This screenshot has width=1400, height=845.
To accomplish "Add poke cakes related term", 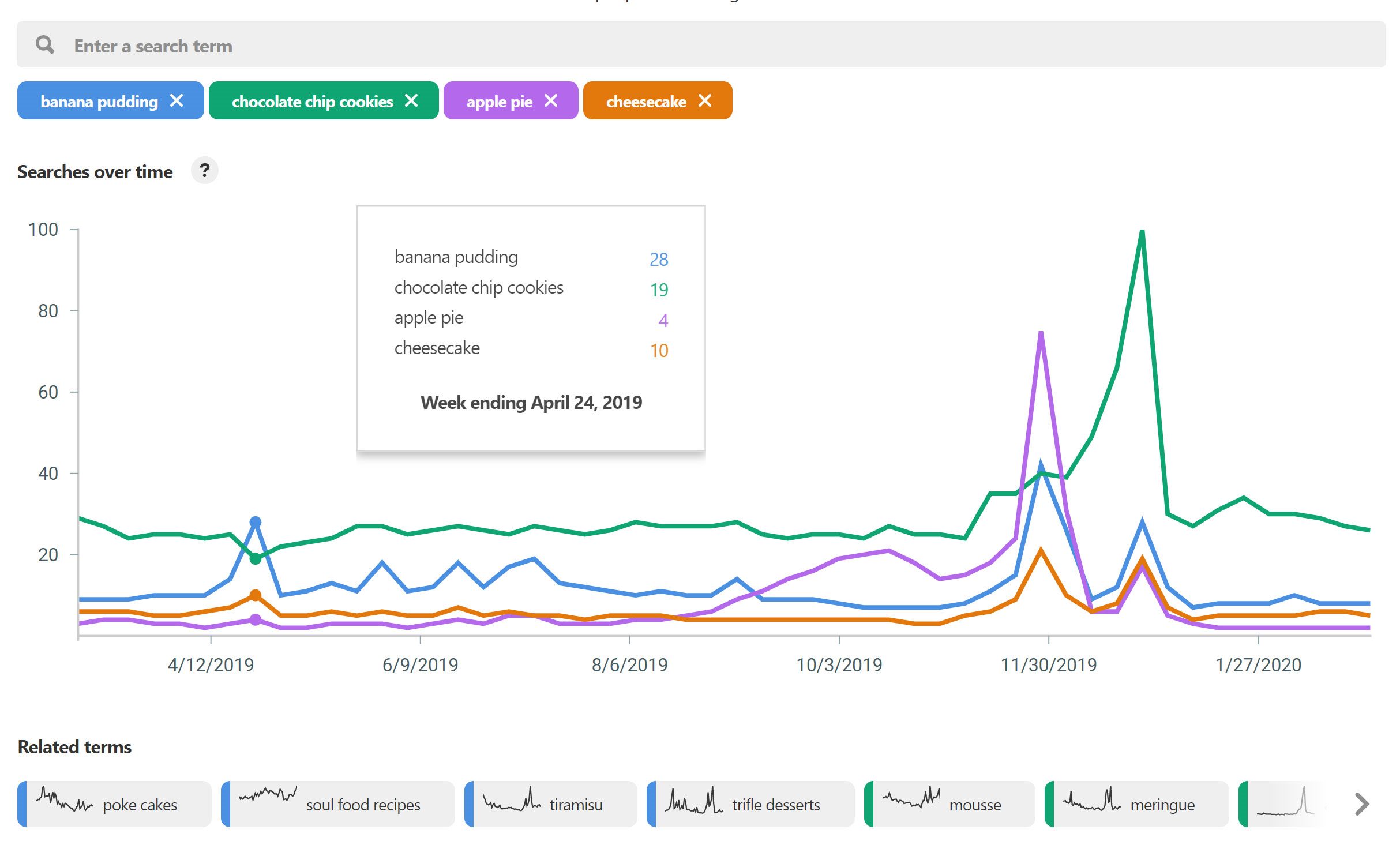I will [x=139, y=804].
